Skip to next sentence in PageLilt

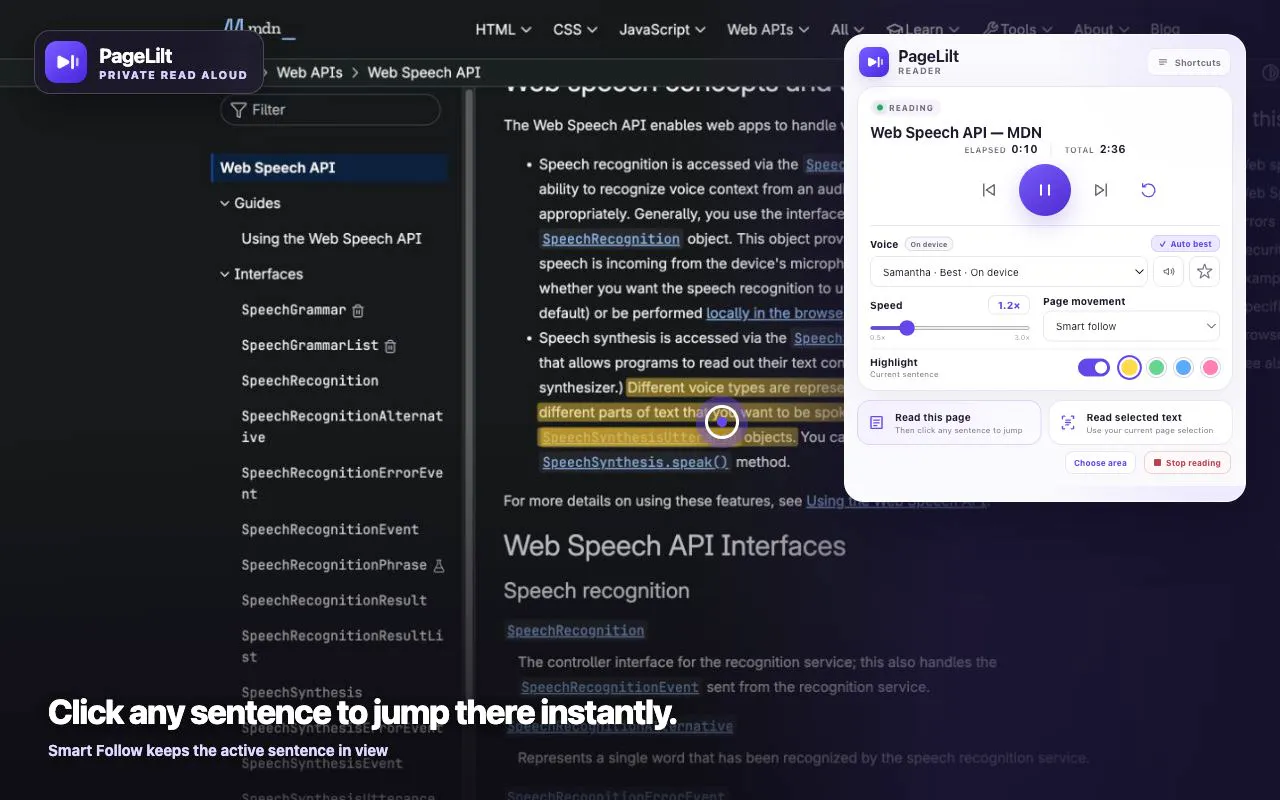pos(1101,190)
